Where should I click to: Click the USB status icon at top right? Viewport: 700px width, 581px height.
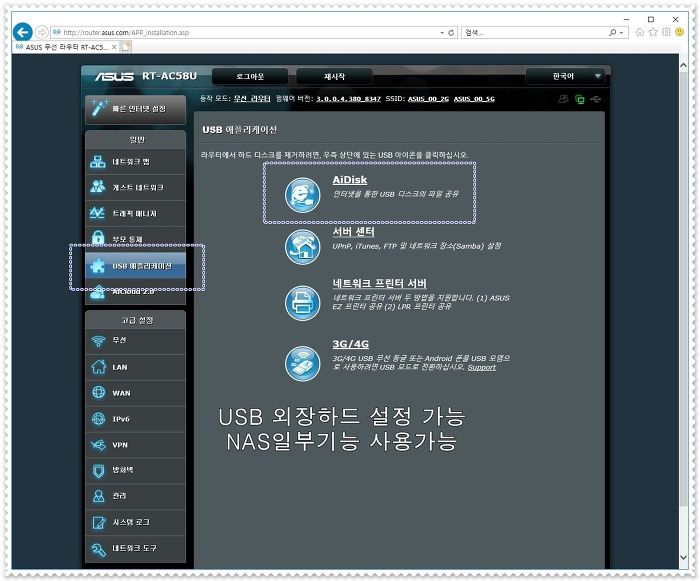[x=596, y=99]
